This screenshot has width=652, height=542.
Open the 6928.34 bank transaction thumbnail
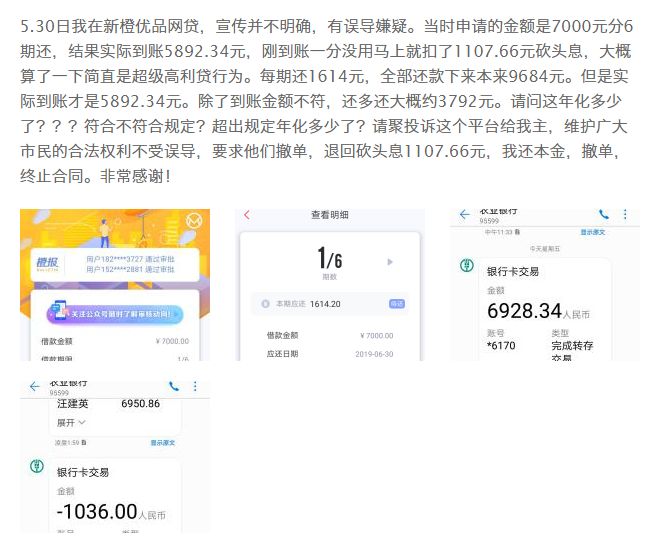545,285
